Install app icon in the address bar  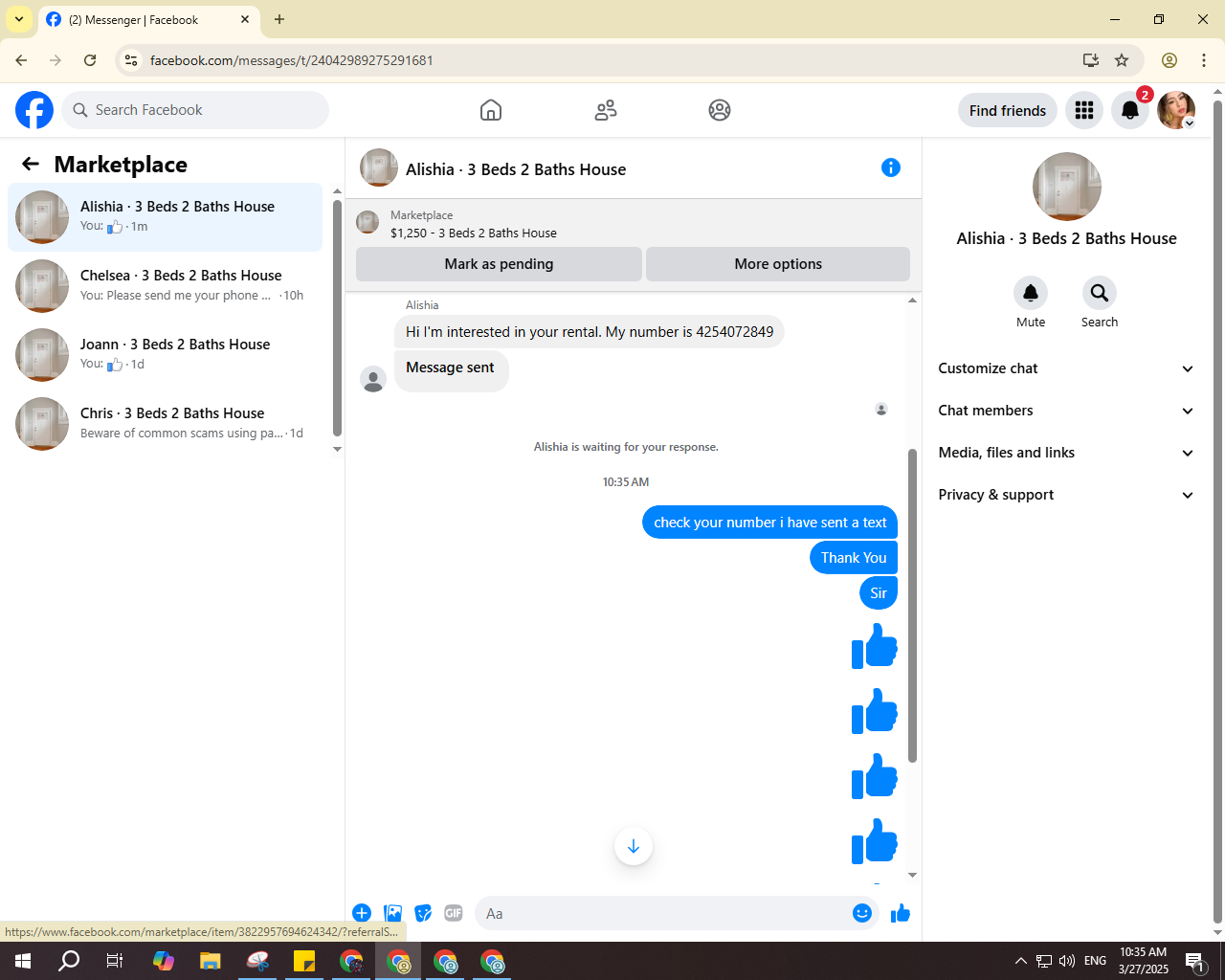(x=1091, y=60)
